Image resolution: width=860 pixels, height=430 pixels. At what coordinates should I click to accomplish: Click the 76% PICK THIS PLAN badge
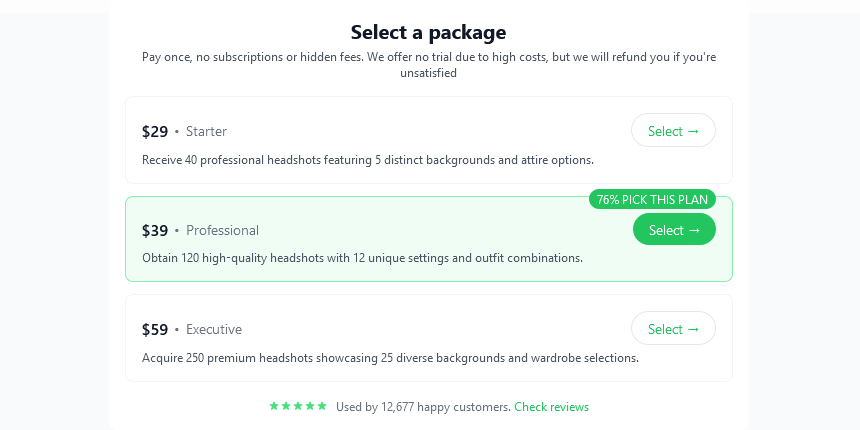(x=652, y=199)
